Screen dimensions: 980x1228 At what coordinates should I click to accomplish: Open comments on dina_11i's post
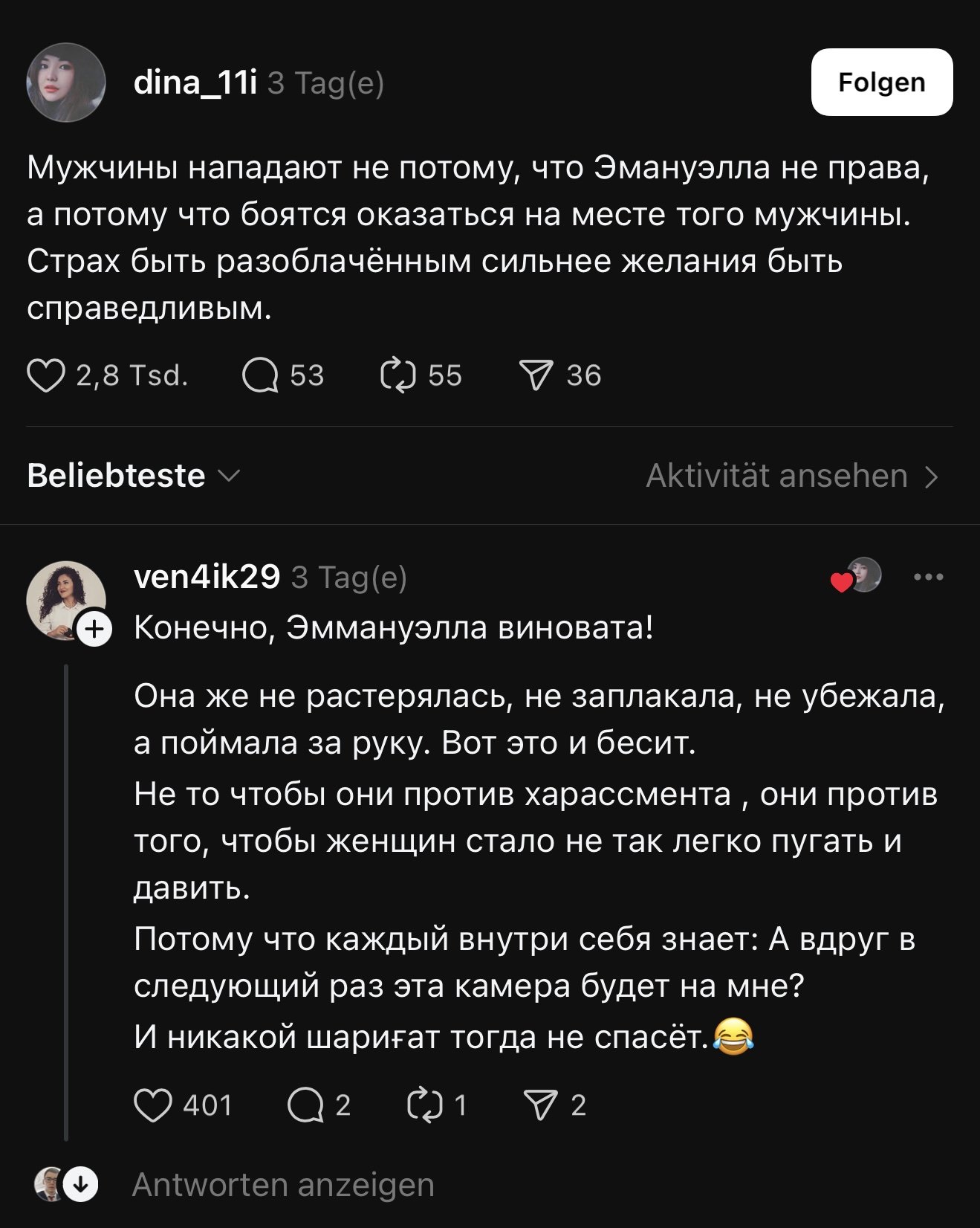click(x=260, y=375)
